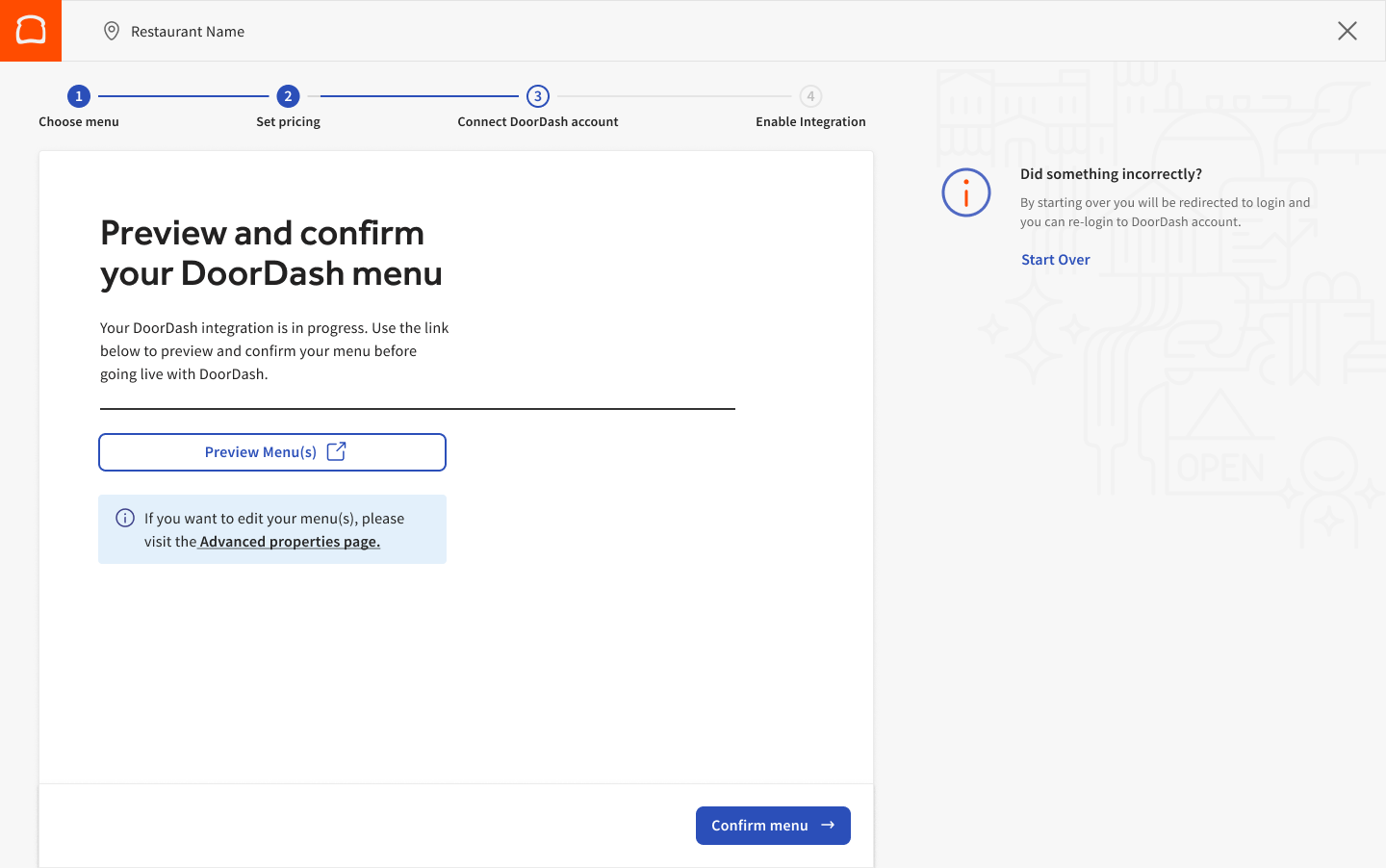Select step 1 circle in the progress stepper
This screenshot has height=868, width=1386.
(79, 96)
